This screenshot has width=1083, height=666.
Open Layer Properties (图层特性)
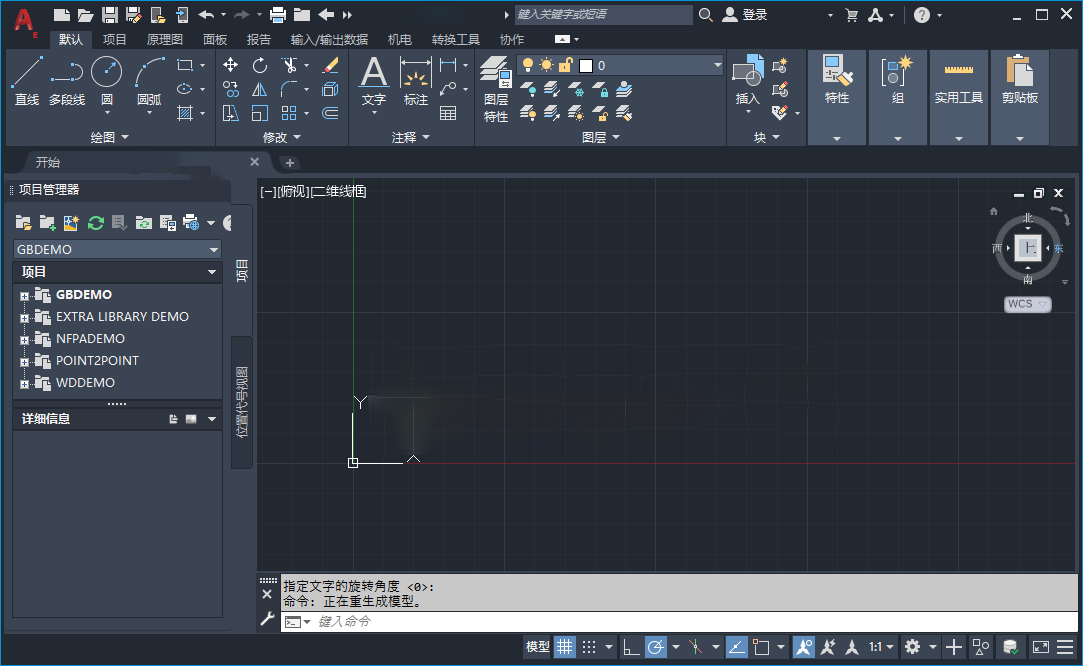496,90
